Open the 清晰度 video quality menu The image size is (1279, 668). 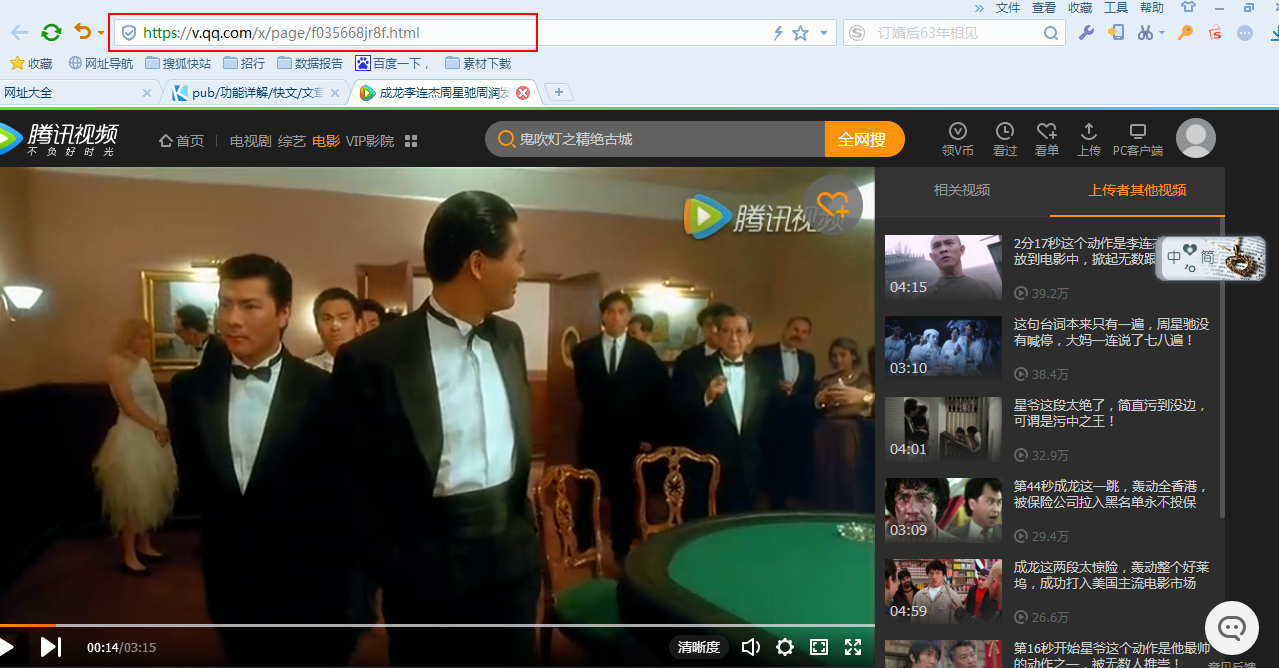[x=698, y=647]
